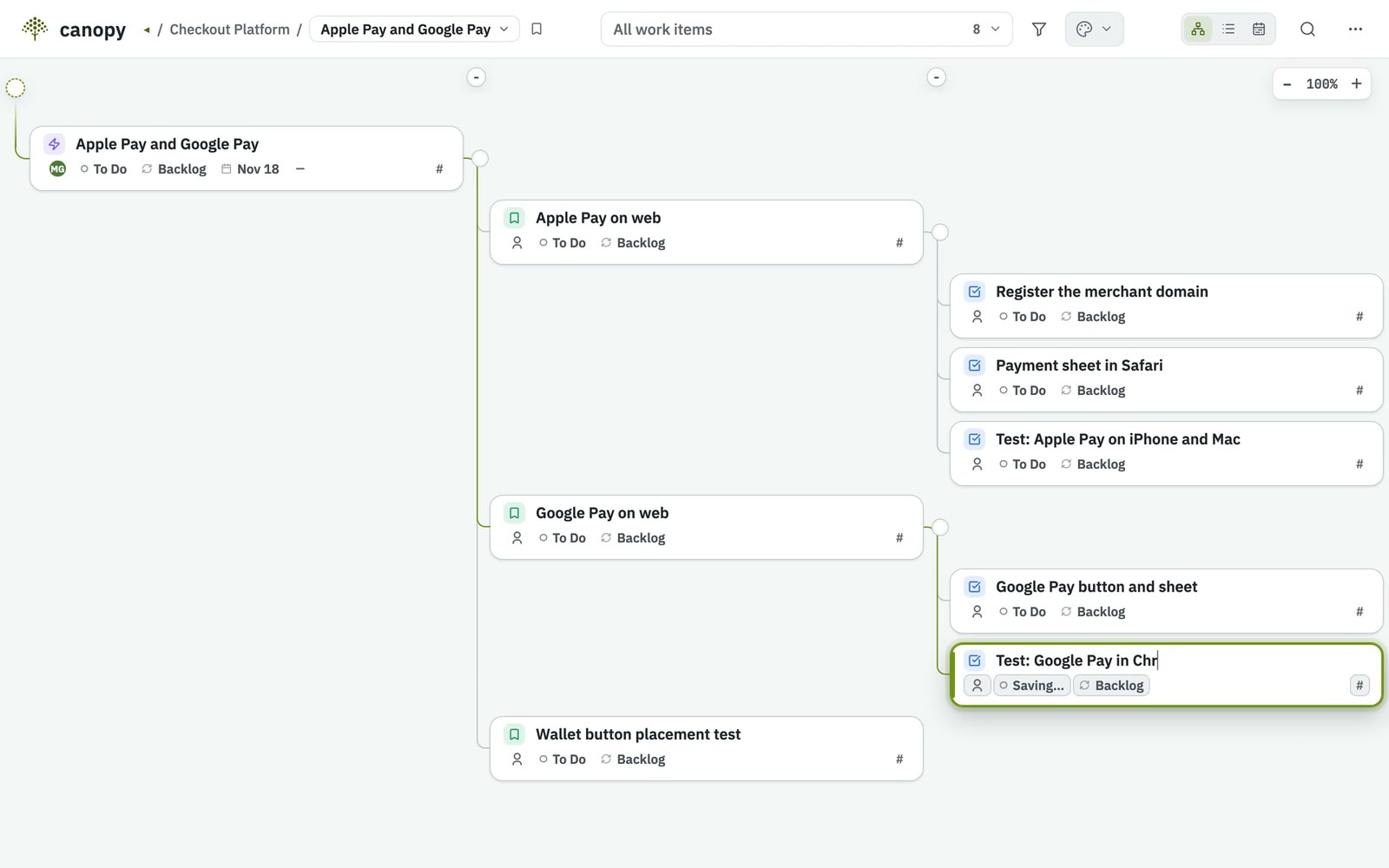
Task: Click story icon on Apple Pay on web
Action: (514, 218)
